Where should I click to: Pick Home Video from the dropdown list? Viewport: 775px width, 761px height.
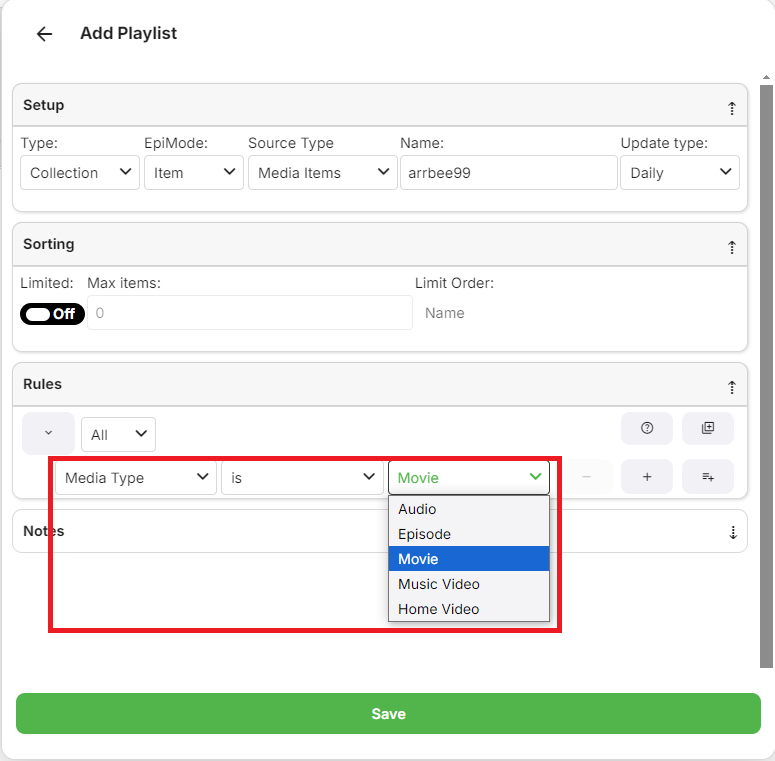439,609
